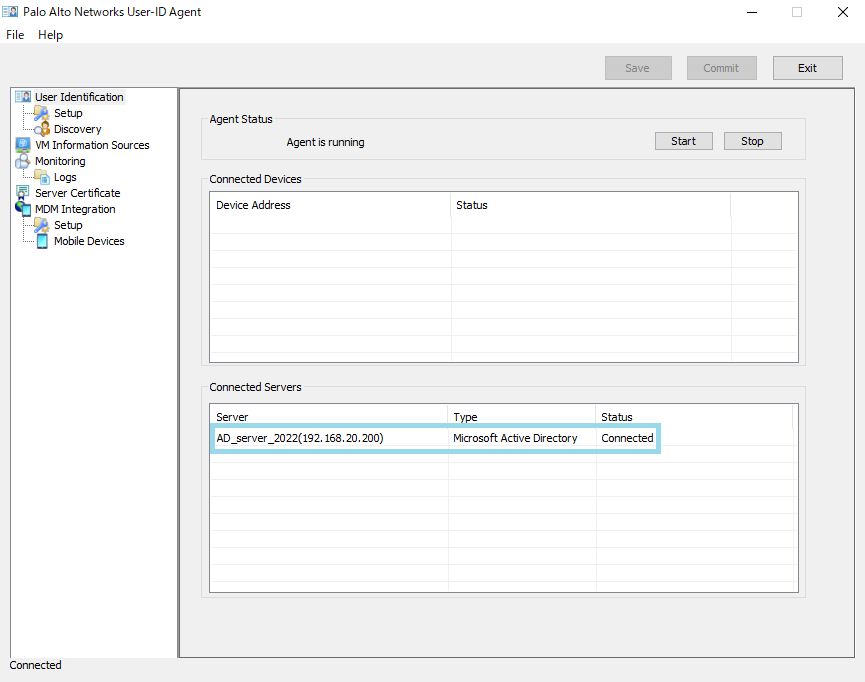Click the Status header in Connected Servers
Image resolution: width=865 pixels, height=682 pixels.
point(694,417)
